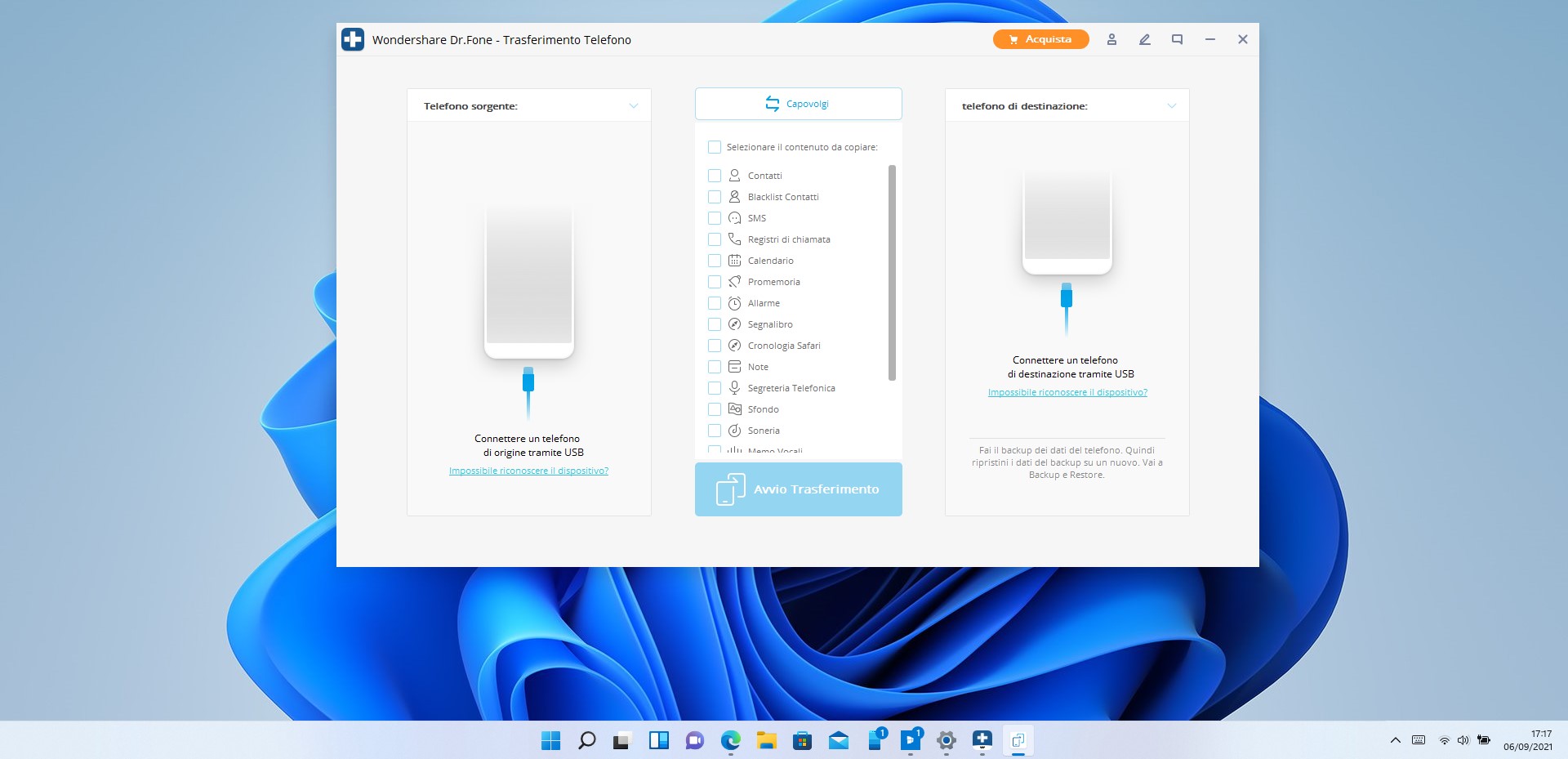Open the user account icon
This screenshot has width=1568, height=759.
tap(1111, 39)
